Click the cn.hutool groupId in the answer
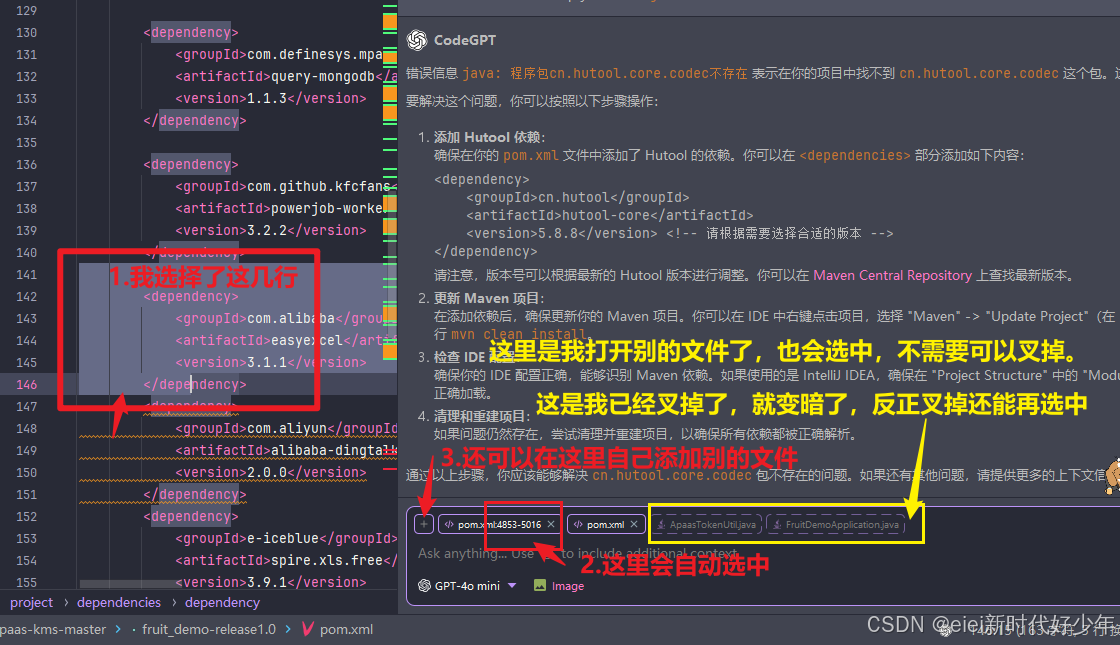The image size is (1120, 645). [x=577, y=197]
